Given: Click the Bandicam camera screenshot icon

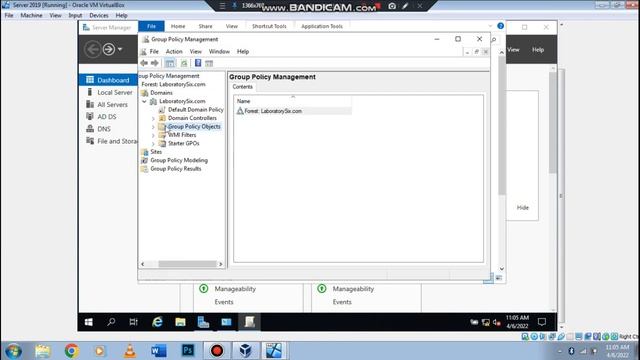Looking at the screenshot, I should coord(392,6).
